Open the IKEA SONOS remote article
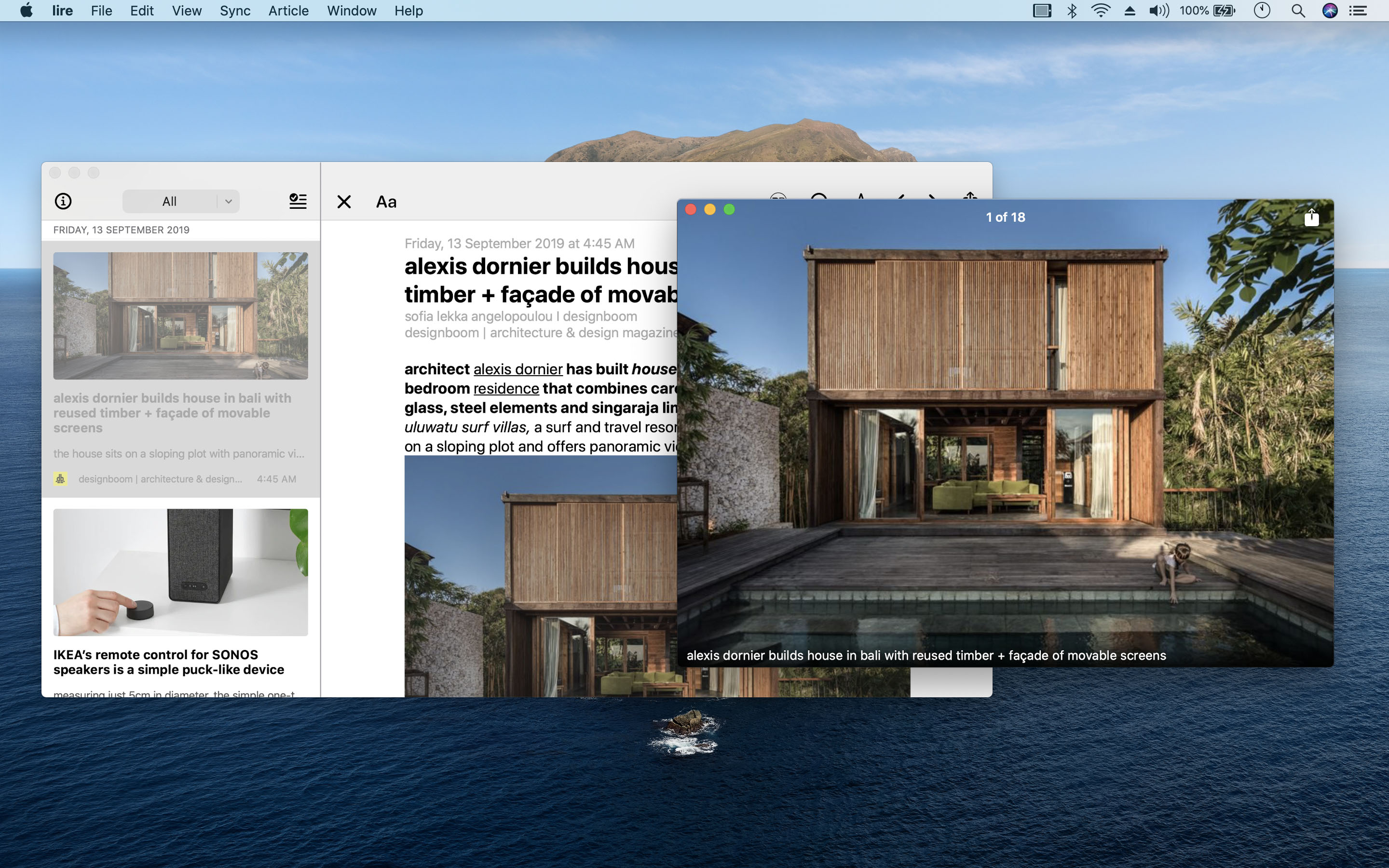This screenshot has width=1389, height=868. [x=181, y=597]
